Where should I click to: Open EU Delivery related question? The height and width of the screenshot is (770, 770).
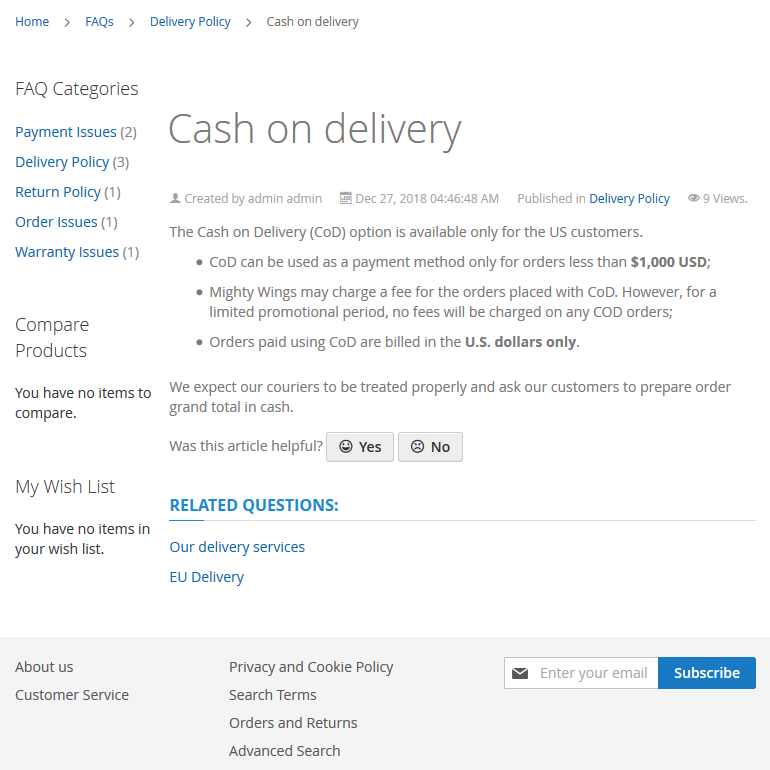(206, 577)
